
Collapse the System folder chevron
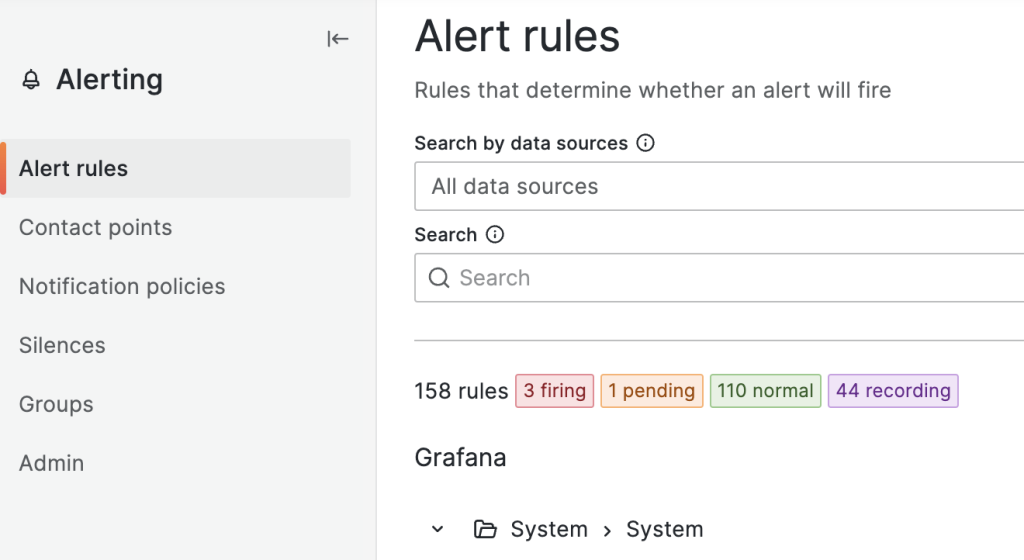(437, 529)
